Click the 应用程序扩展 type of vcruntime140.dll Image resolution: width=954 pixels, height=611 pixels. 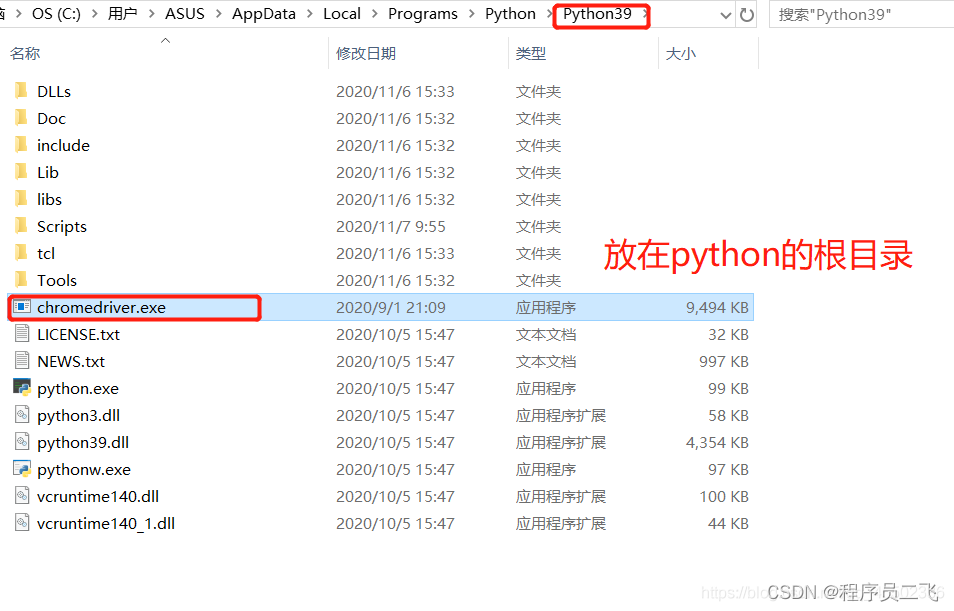[561, 496]
